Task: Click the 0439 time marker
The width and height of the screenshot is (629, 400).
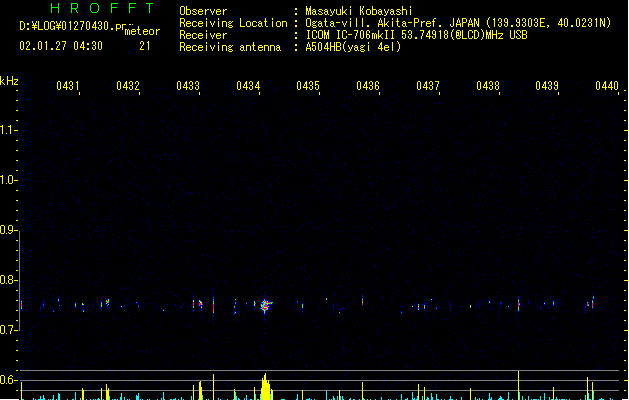Action: (x=547, y=85)
